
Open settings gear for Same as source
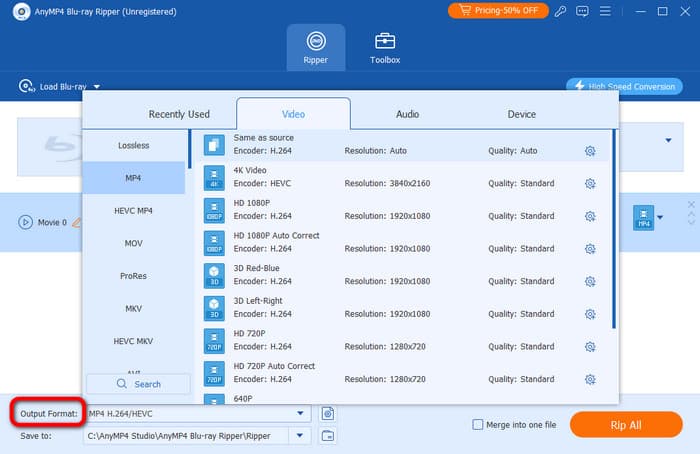click(590, 151)
